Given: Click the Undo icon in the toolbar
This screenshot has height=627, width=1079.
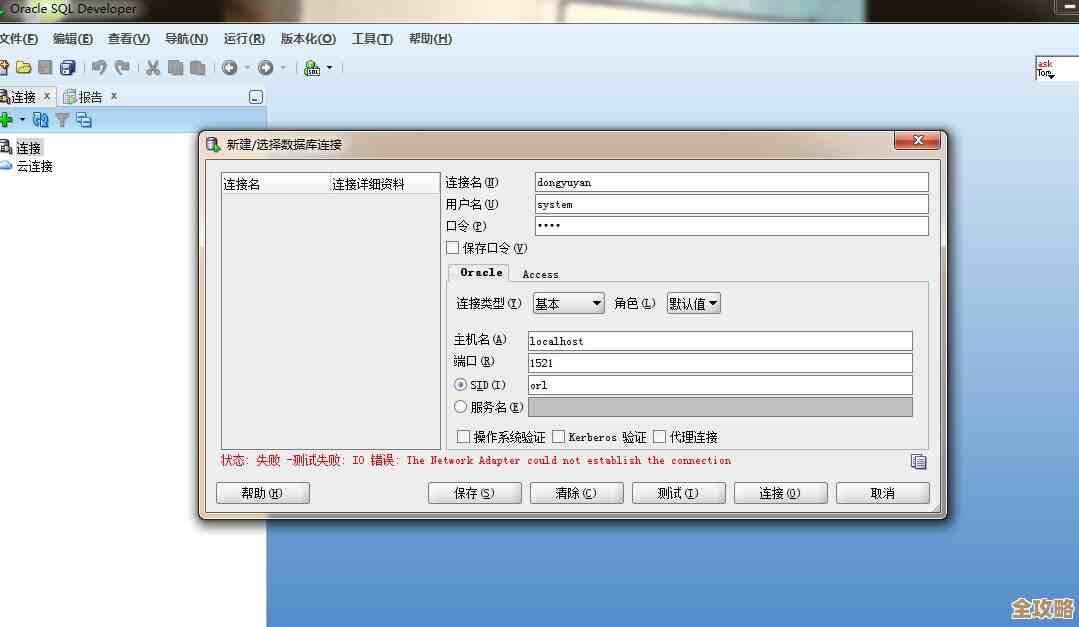Looking at the screenshot, I should click(x=100, y=67).
